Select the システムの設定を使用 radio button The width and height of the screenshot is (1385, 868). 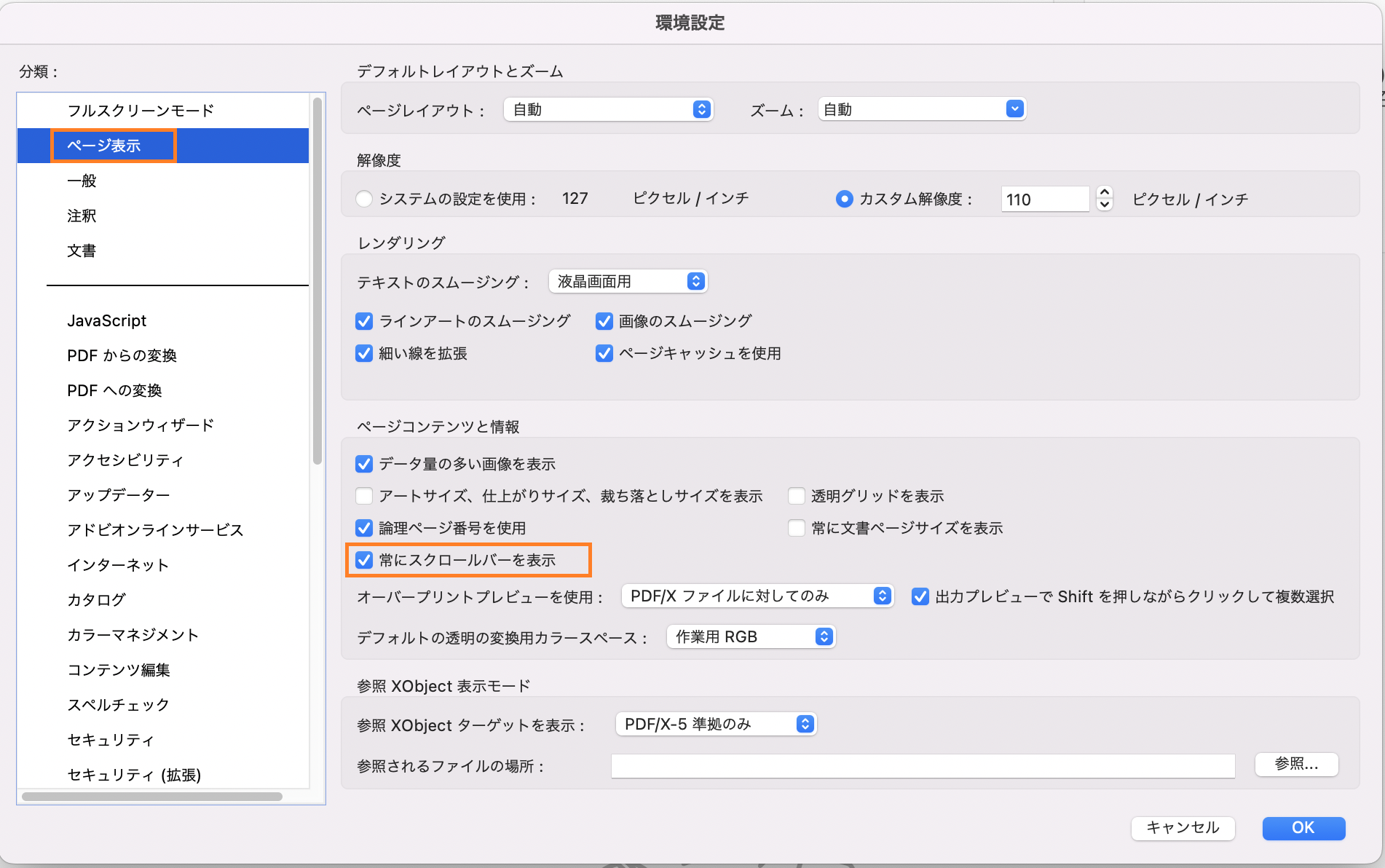click(x=364, y=198)
